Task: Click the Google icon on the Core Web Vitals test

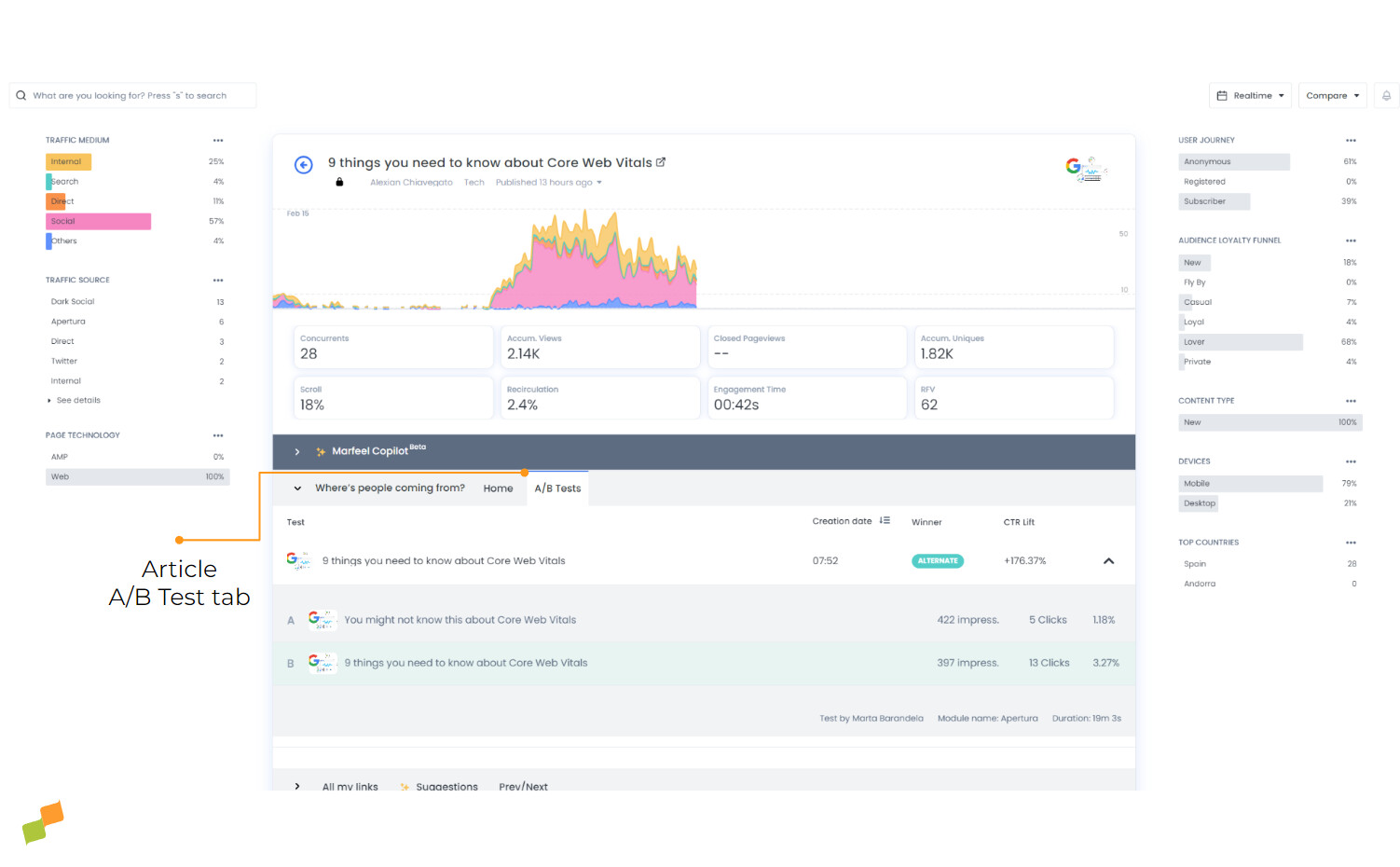Action: (x=297, y=560)
